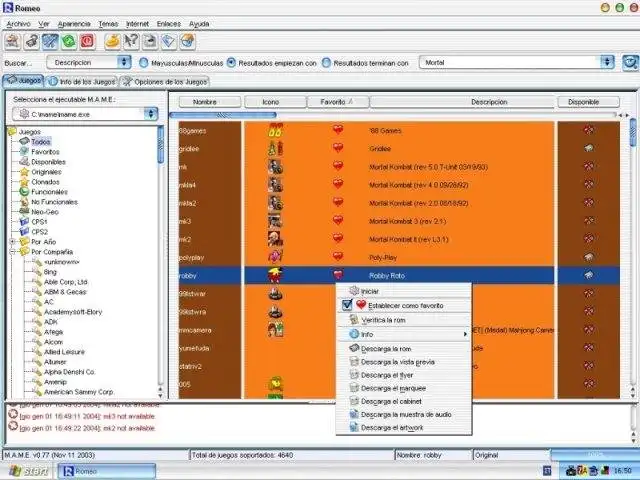Click the cursor with question mark icon
This screenshot has height=480, width=640.
click(131, 42)
